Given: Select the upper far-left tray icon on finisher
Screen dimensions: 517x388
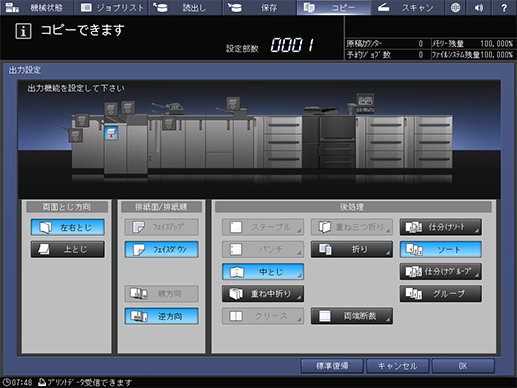Looking at the screenshot, I should [x=82, y=120].
